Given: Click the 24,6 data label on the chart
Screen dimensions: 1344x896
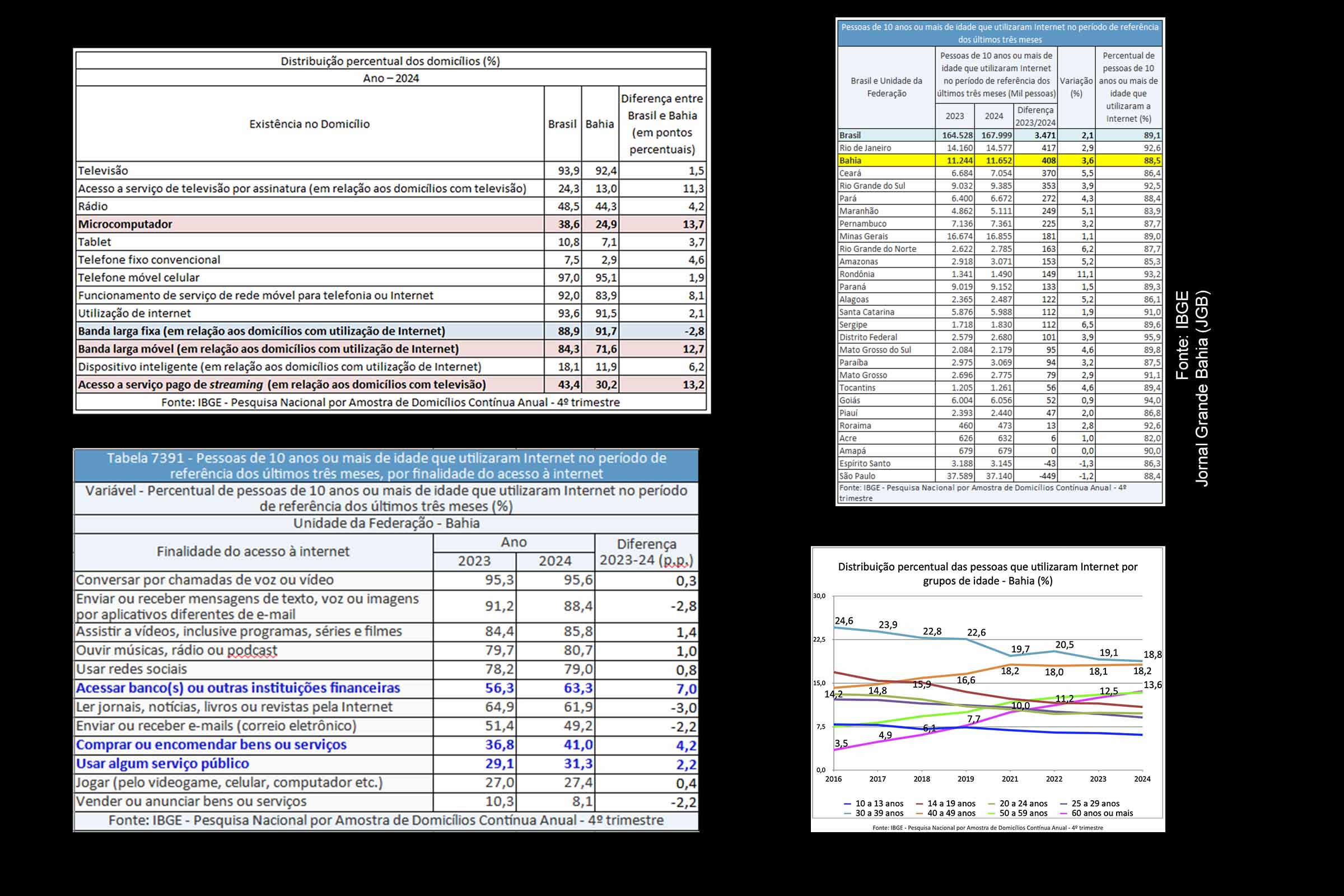Looking at the screenshot, I should 844,620.
